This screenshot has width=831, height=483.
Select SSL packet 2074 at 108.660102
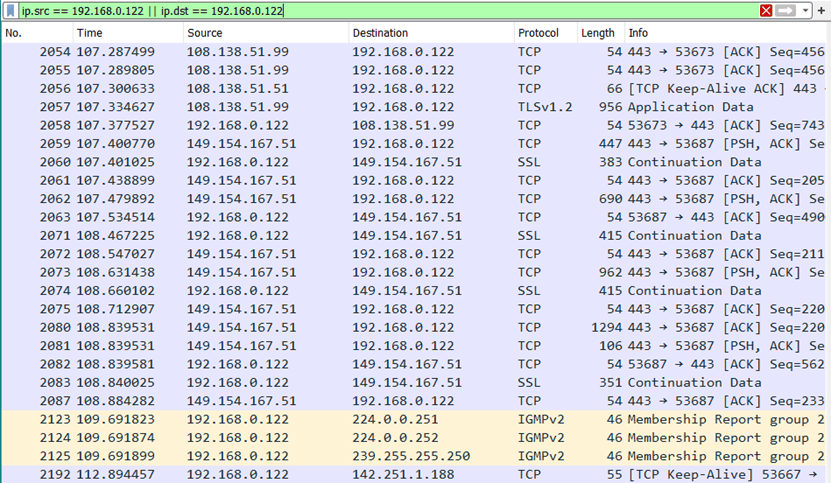pyautogui.click(x=416, y=291)
